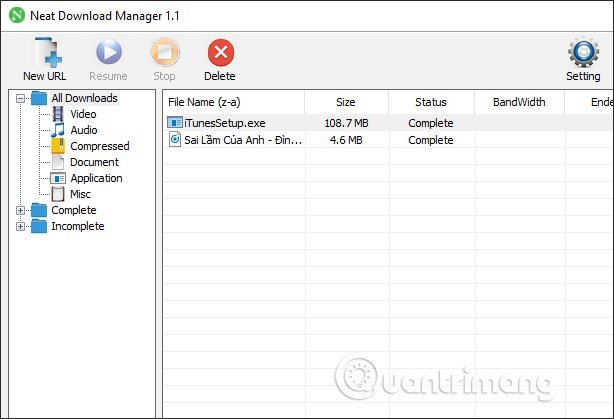Screen dimensions: 614x419
Task: Open the Document category
Action: coord(94,162)
